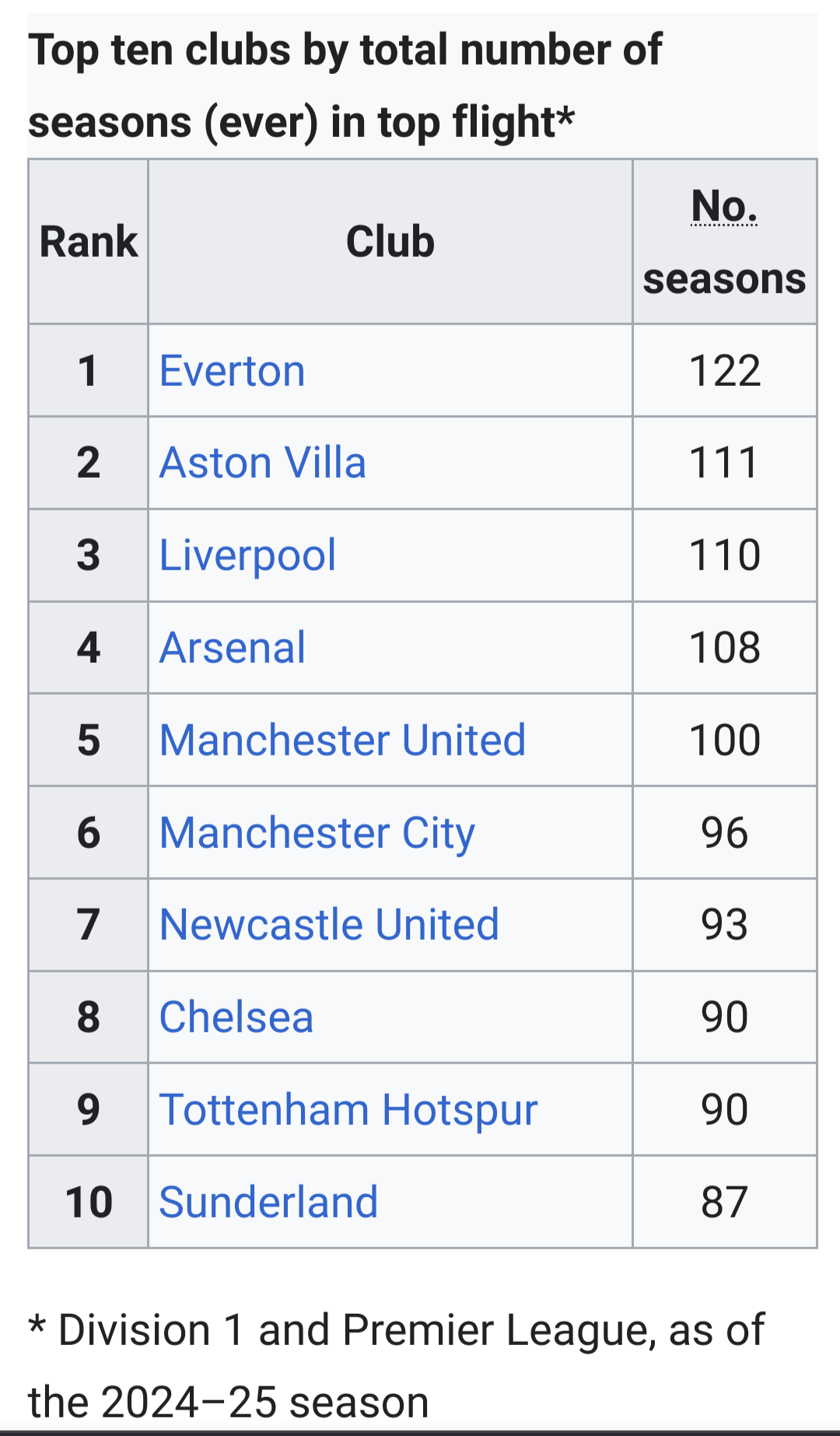Screen dimensions: 840x1436
Task: Click the Division 1 and Premier League footnote
Action: point(397,1365)
